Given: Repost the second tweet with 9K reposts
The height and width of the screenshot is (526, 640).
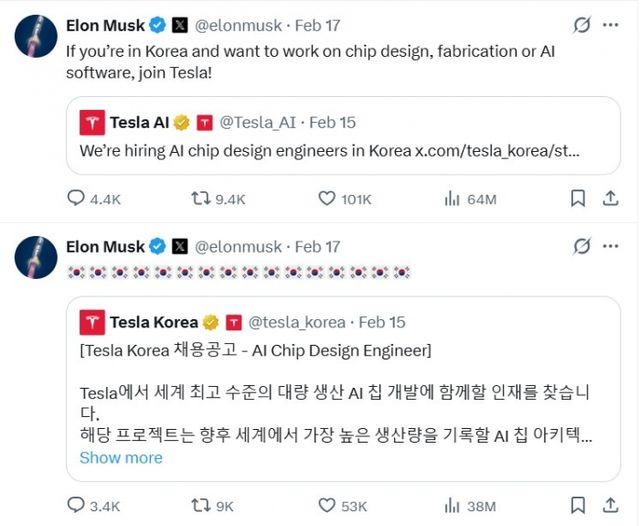Looking at the screenshot, I should coord(200,506).
